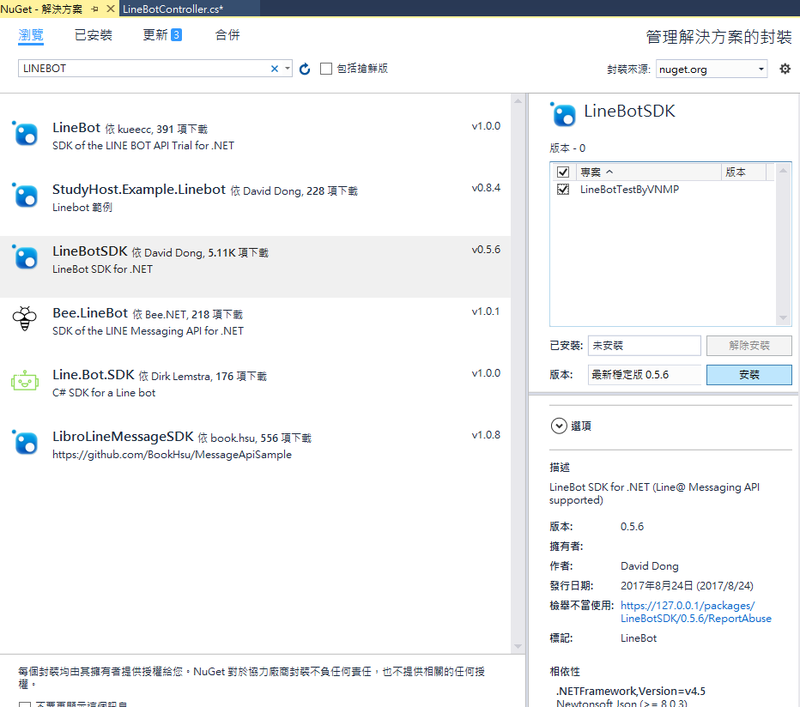This screenshot has width=800, height=707.
Task: Click the version column header
Action: pos(743,172)
